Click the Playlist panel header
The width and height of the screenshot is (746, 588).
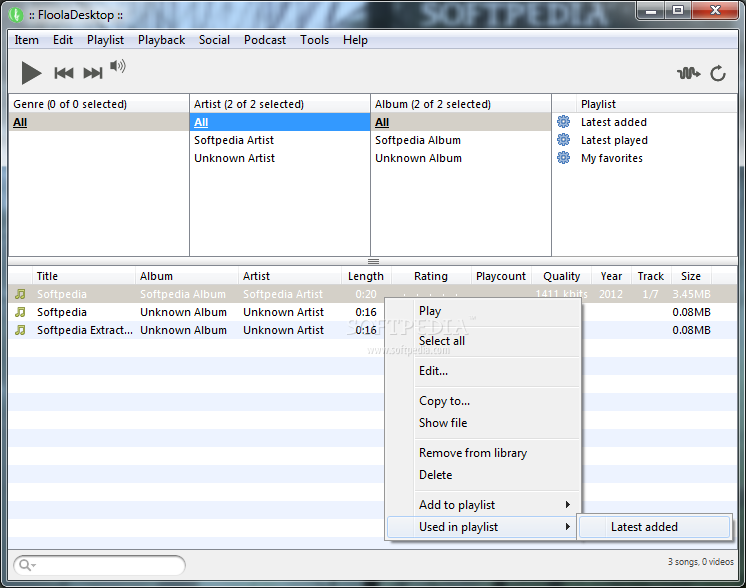(x=657, y=104)
